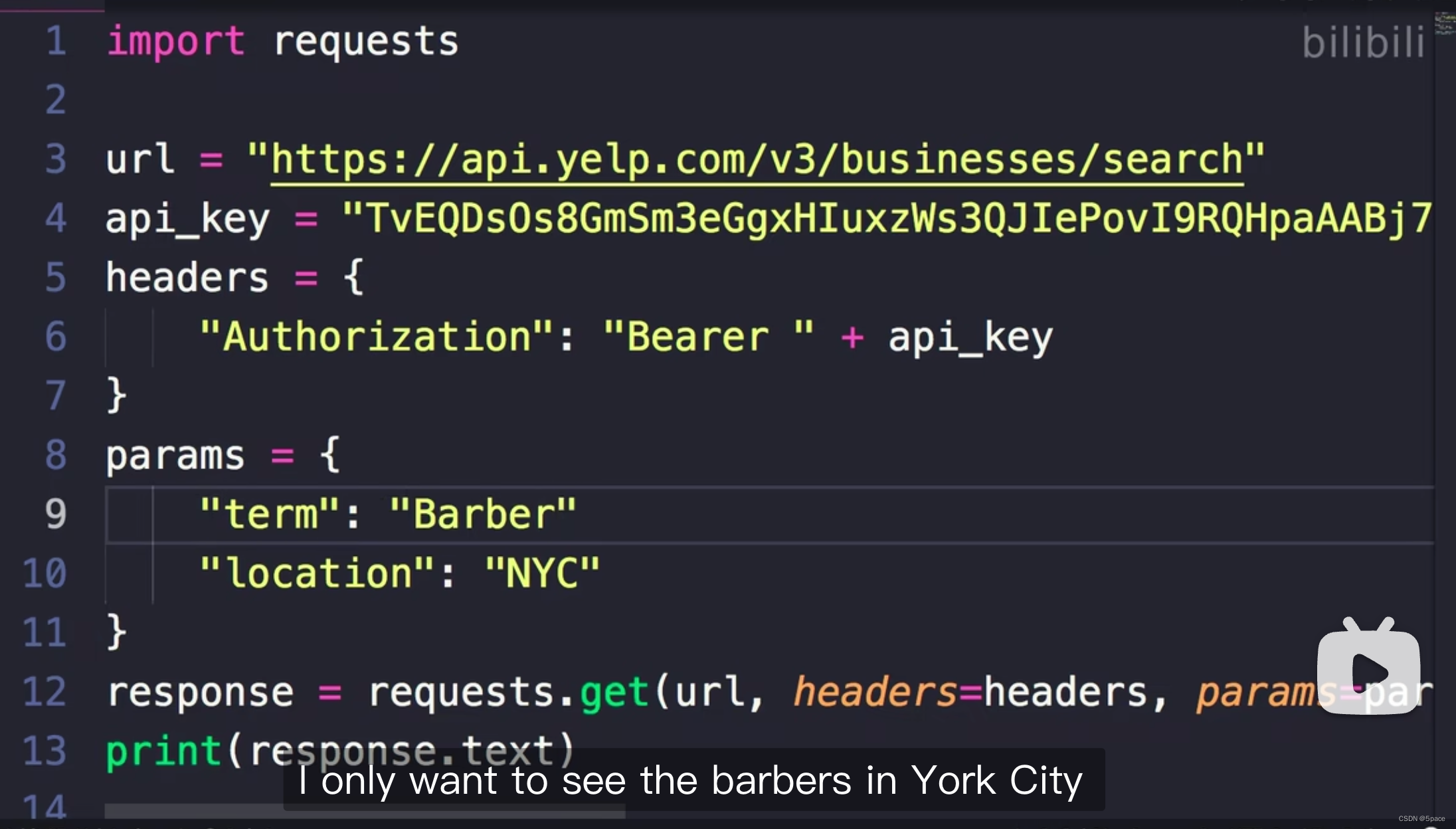This screenshot has width=1456, height=829.
Task: Click the 'get' method on line 12
Action: 614,693
